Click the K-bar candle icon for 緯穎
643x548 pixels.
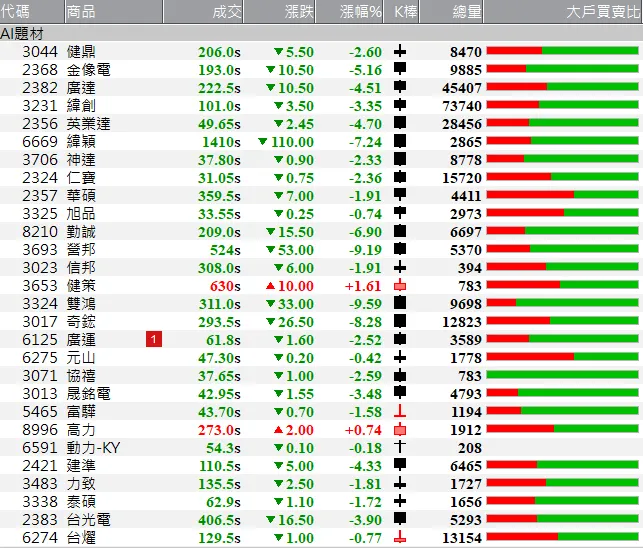pos(400,141)
